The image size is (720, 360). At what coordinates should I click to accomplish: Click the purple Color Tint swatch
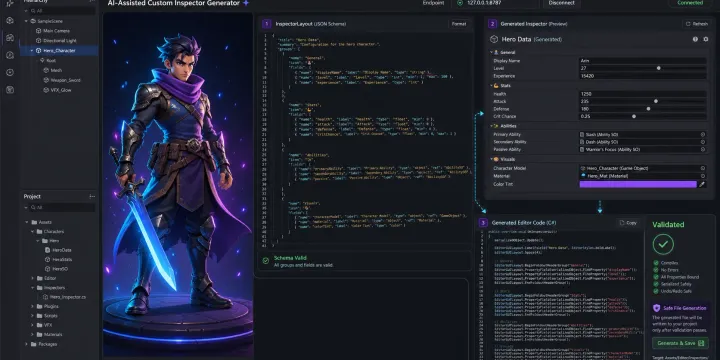pyautogui.click(x=638, y=184)
